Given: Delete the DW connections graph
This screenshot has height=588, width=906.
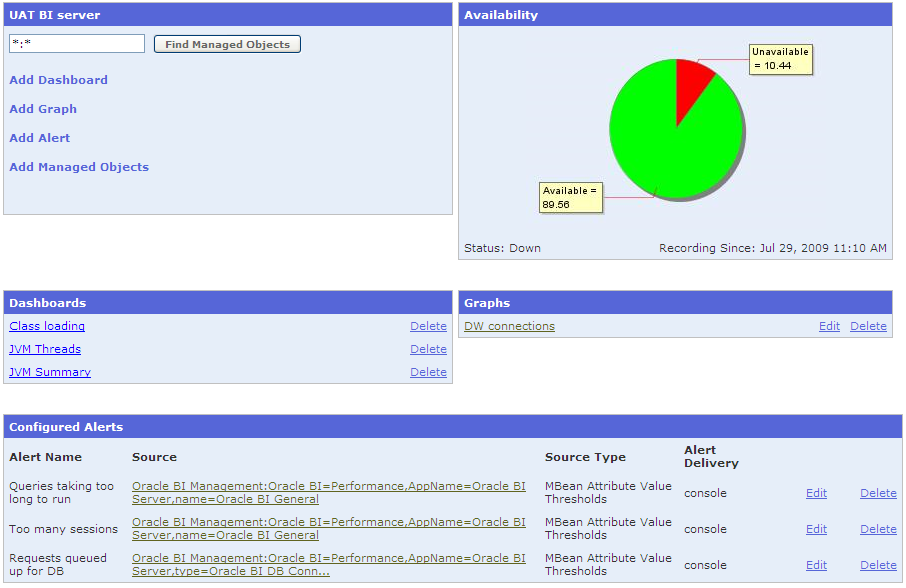Looking at the screenshot, I should (x=868, y=326).
